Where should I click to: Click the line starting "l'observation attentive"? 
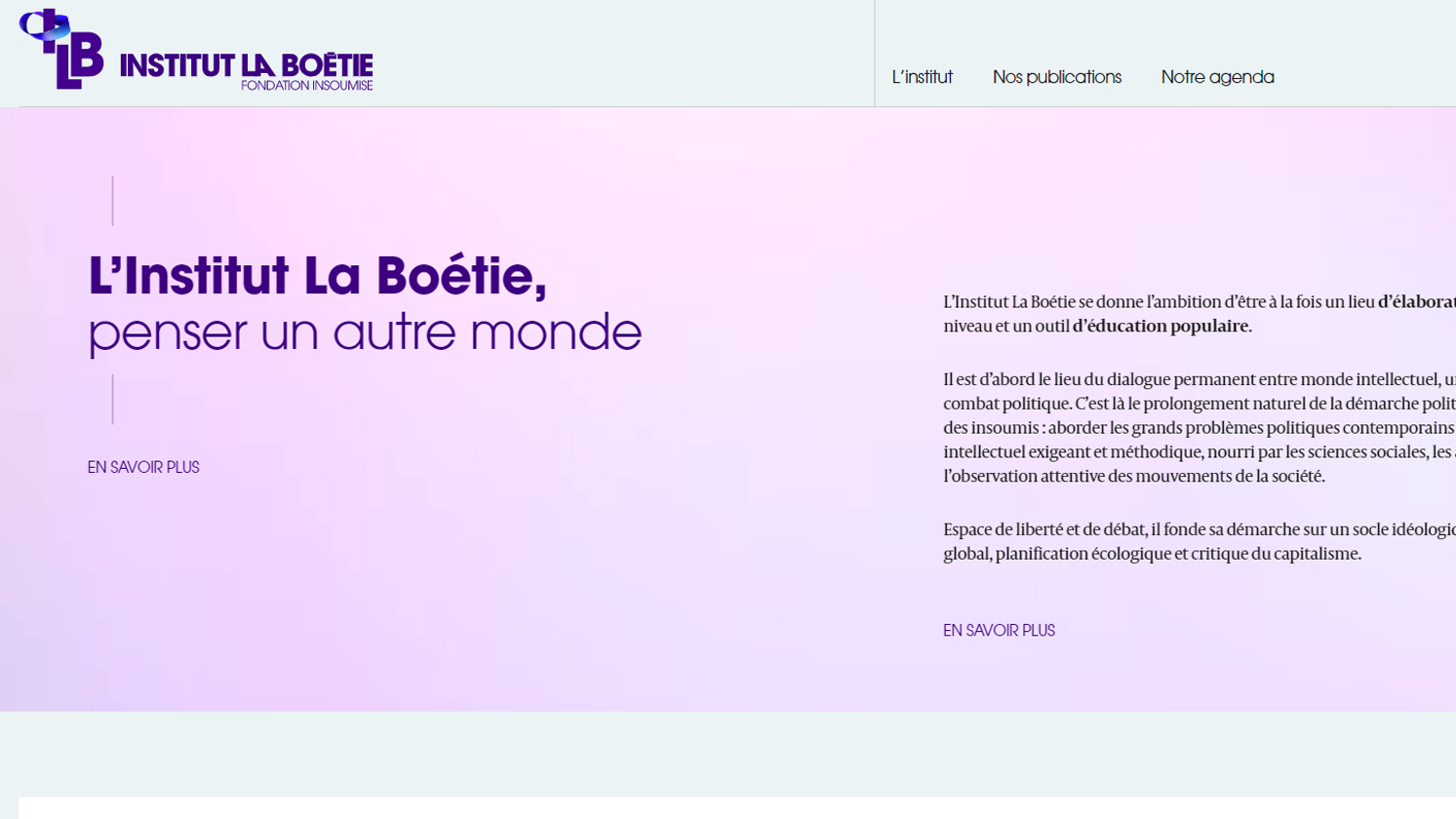point(1133,477)
